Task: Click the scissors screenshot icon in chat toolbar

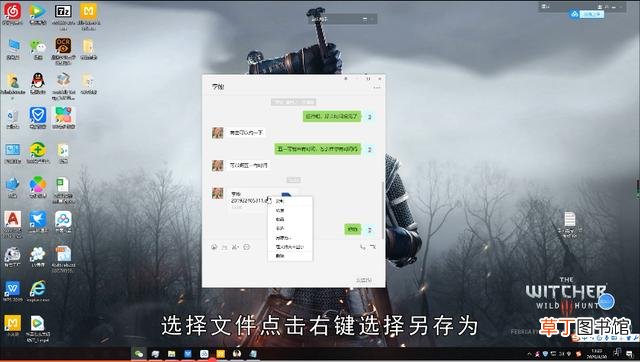Action: pyautogui.click(x=235, y=247)
